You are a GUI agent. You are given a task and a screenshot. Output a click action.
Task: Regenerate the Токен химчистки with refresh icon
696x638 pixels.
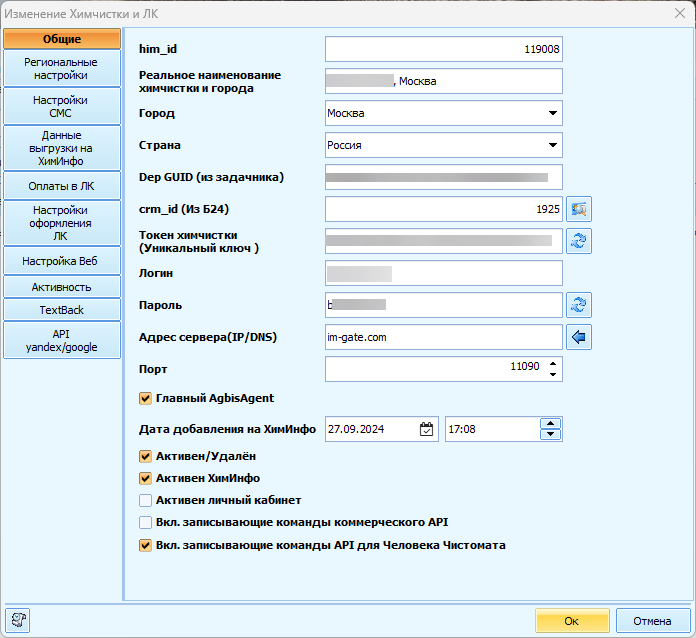coord(579,241)
